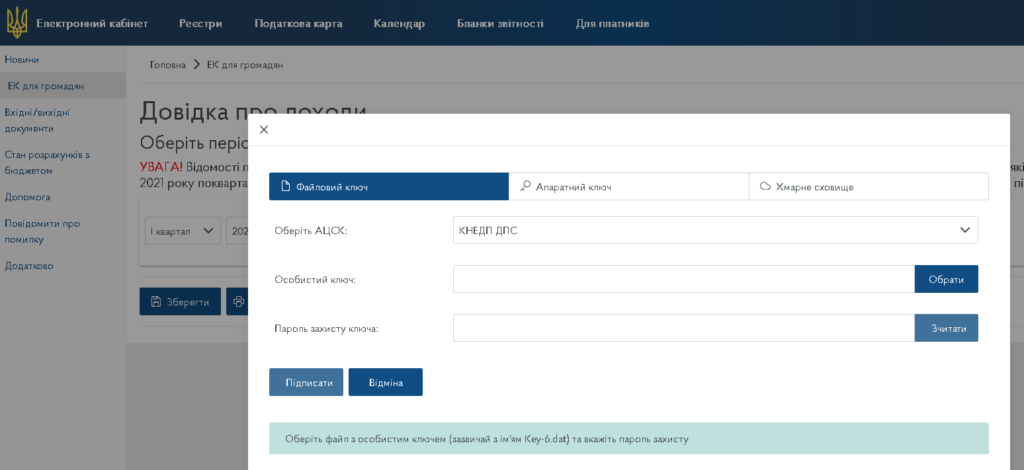This screenshot has height=470, width=1024.
Task: Open the Податкова карта menu
Action: [298, 23]
